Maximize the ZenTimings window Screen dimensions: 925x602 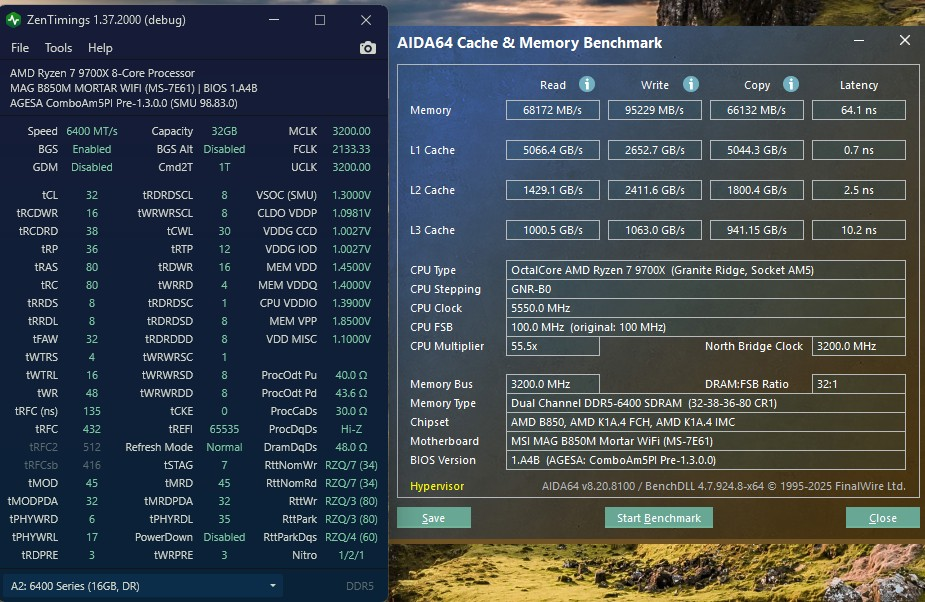[320, 20]
